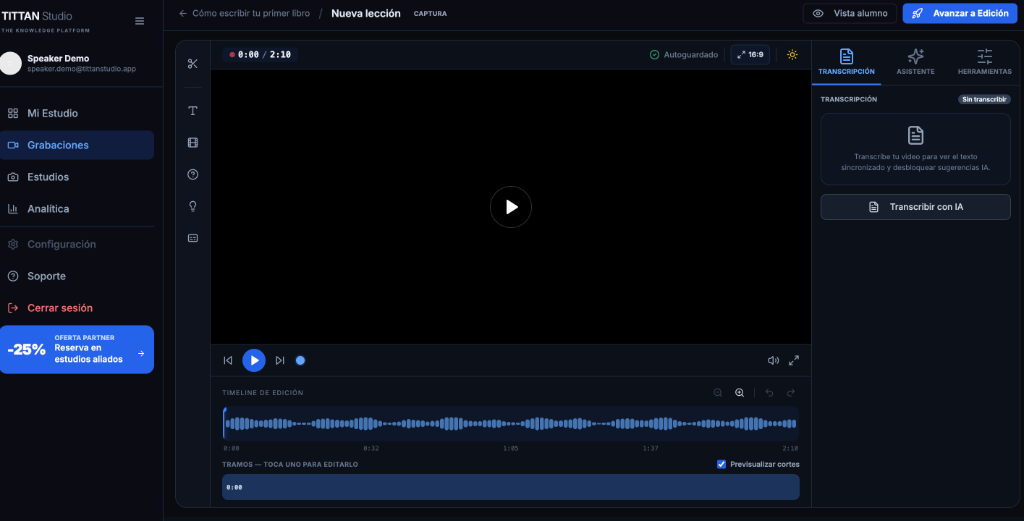Click the Autoguardado status indicator
1024x521 pixels.
(684, 55)
